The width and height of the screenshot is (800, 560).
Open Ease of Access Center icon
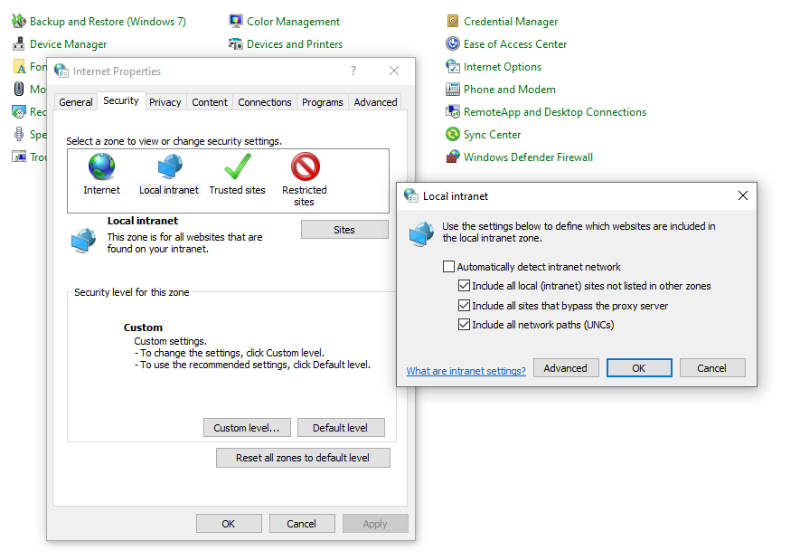[x=453, y=44]
